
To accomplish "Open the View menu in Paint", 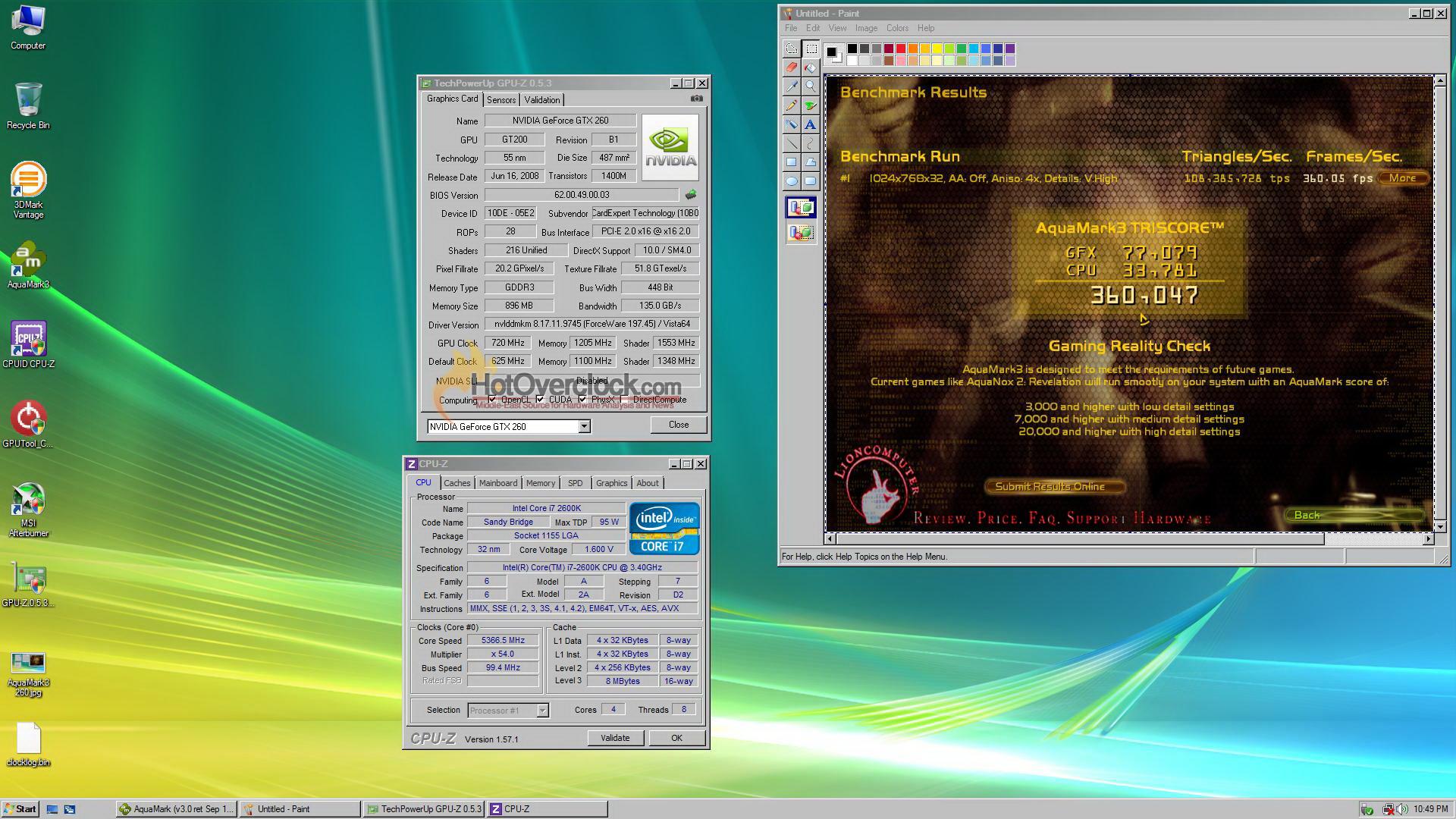I will click(837, 28).
